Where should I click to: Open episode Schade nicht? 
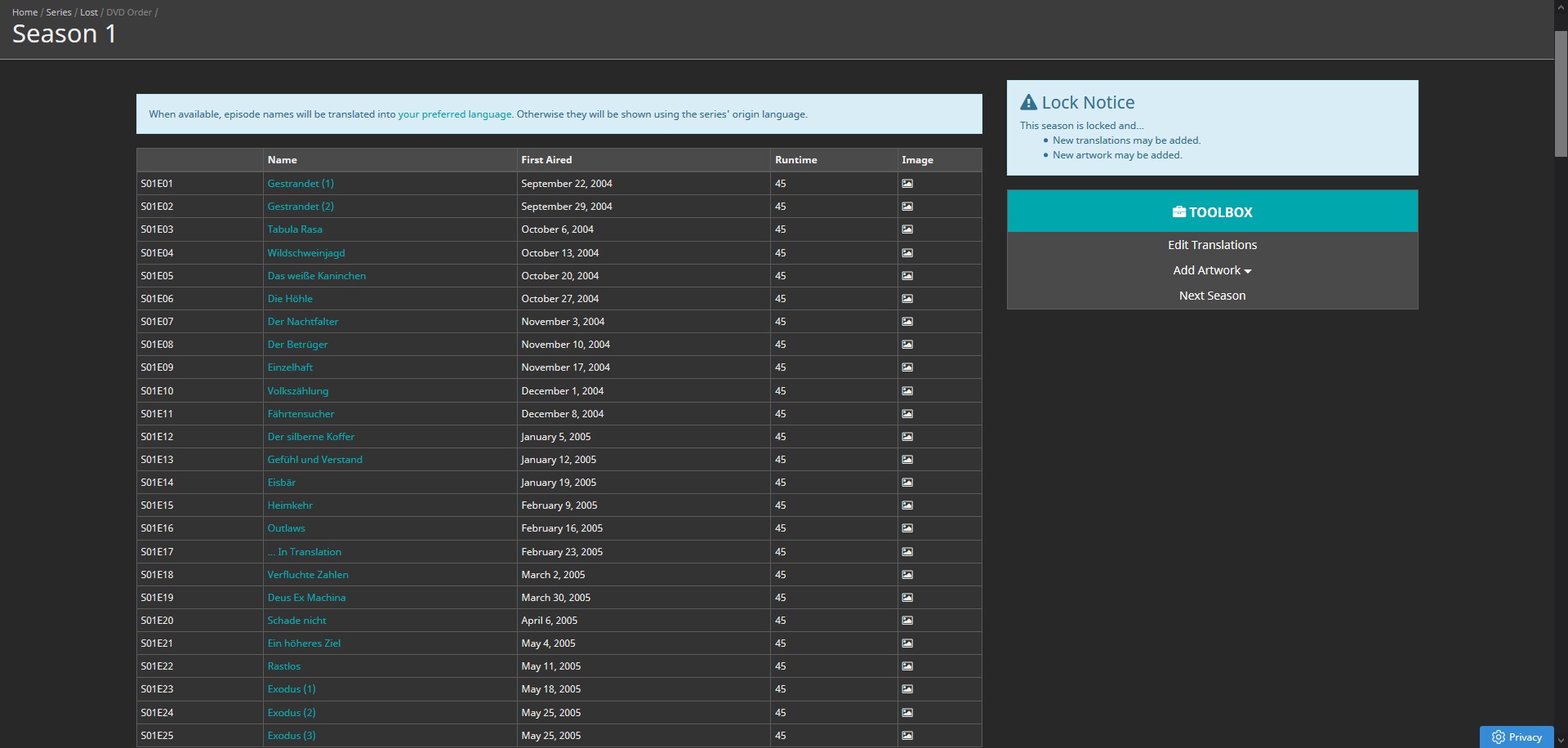coord(297,621)
